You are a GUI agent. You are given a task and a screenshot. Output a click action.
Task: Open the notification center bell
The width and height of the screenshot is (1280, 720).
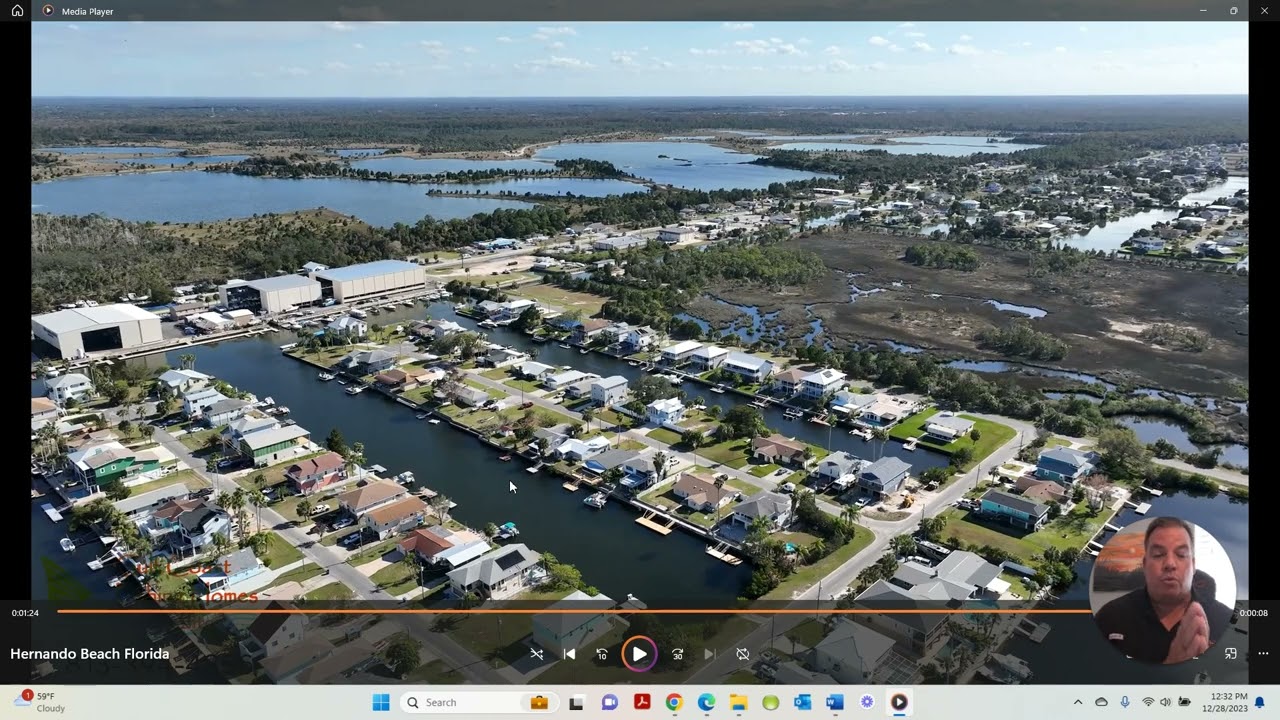[x=1260, y=702]
